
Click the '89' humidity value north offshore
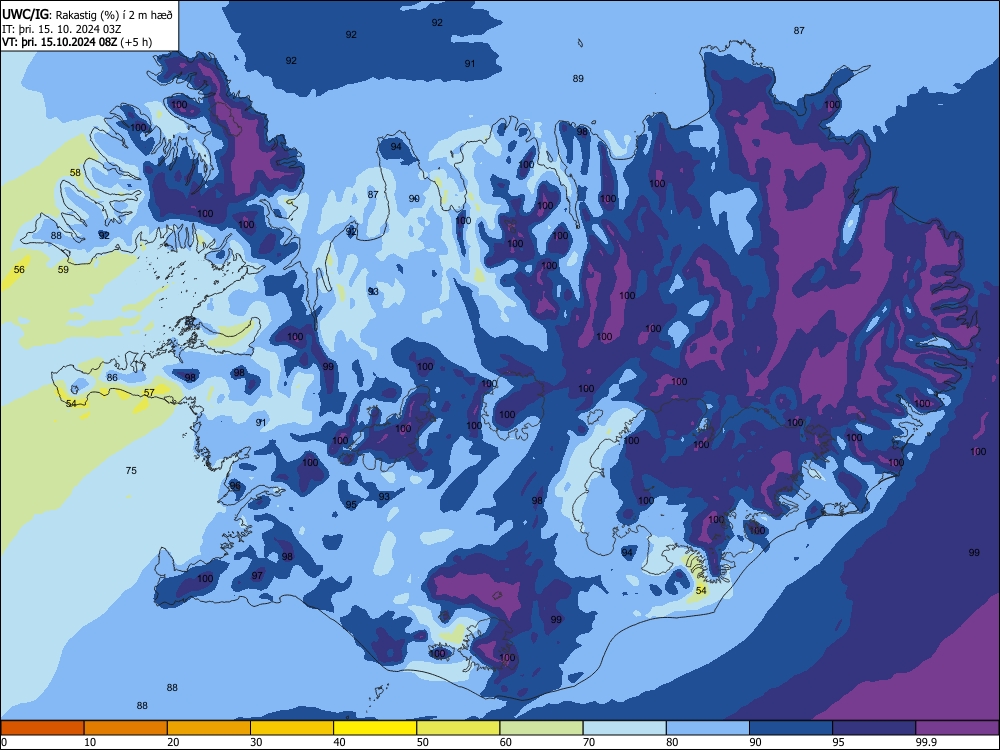[x=578, y=79]
